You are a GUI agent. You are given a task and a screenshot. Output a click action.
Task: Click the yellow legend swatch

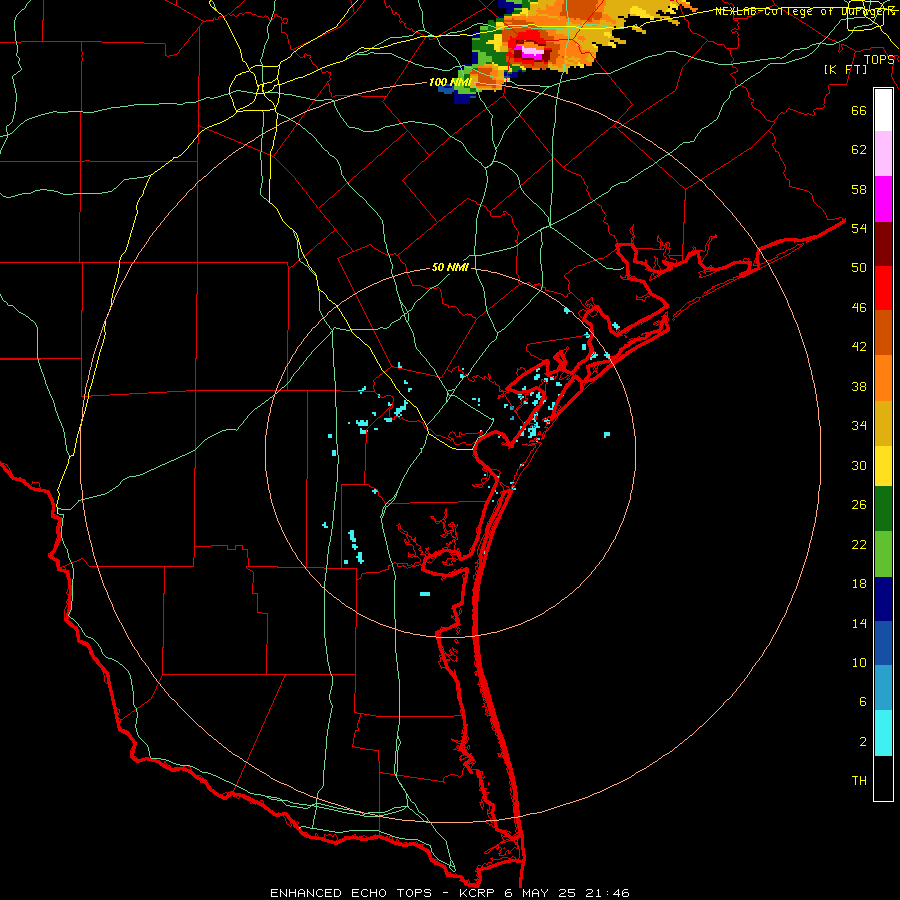pyautogui.click(x=883, y=465)
